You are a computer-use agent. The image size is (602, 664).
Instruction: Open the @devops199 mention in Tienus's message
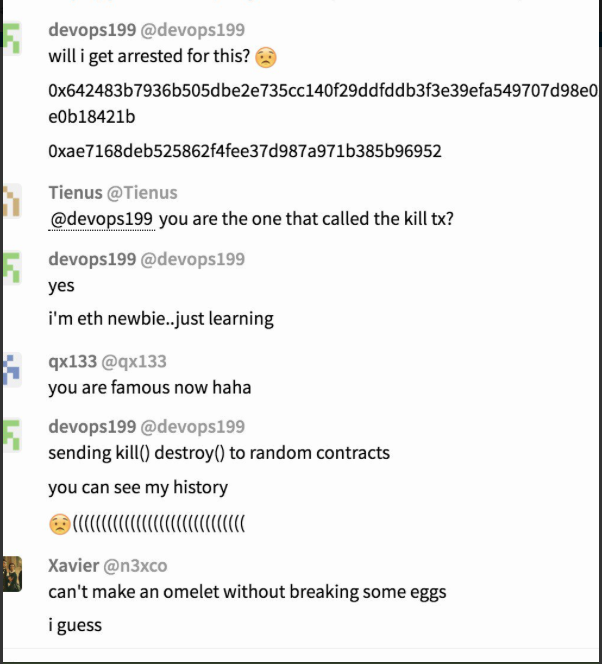[101, 219]
